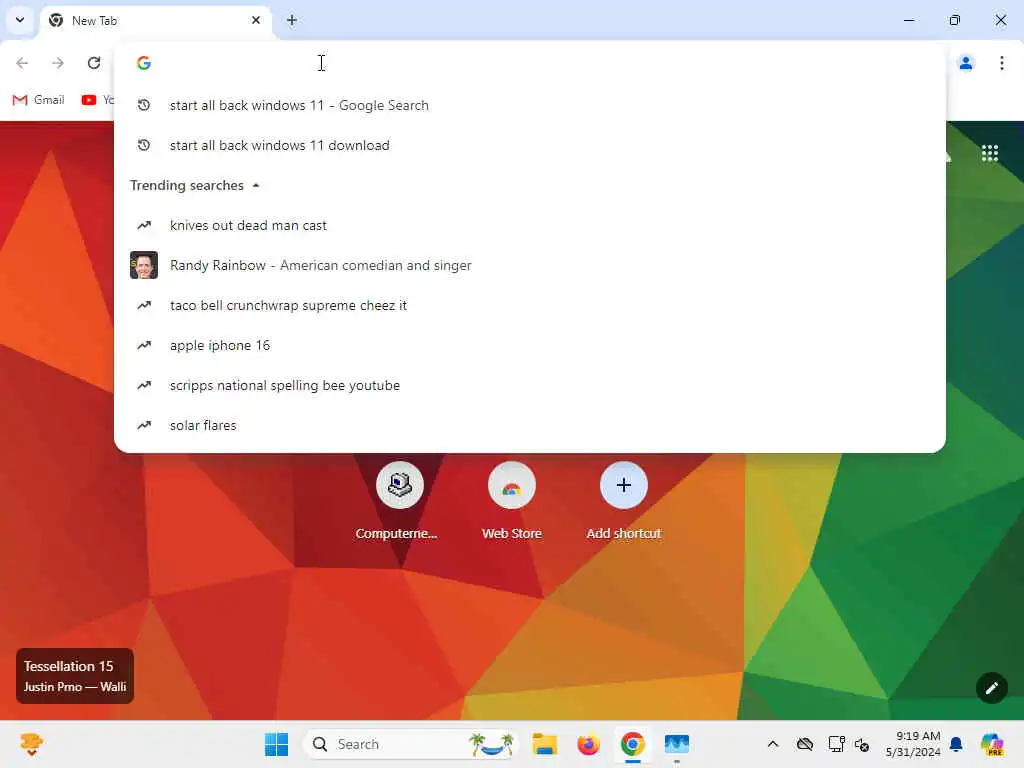The width and height of the screenshot is (1024, 768).
Task: Click the crossed-out cloud tray icon
Action: (805, 744)
